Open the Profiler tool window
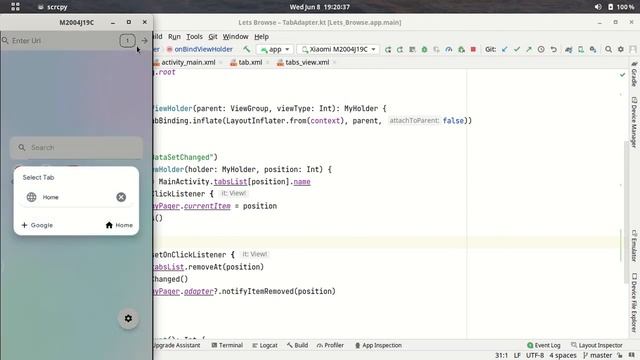This screenshot has width=640, height=360. click(x=330, y=345)
